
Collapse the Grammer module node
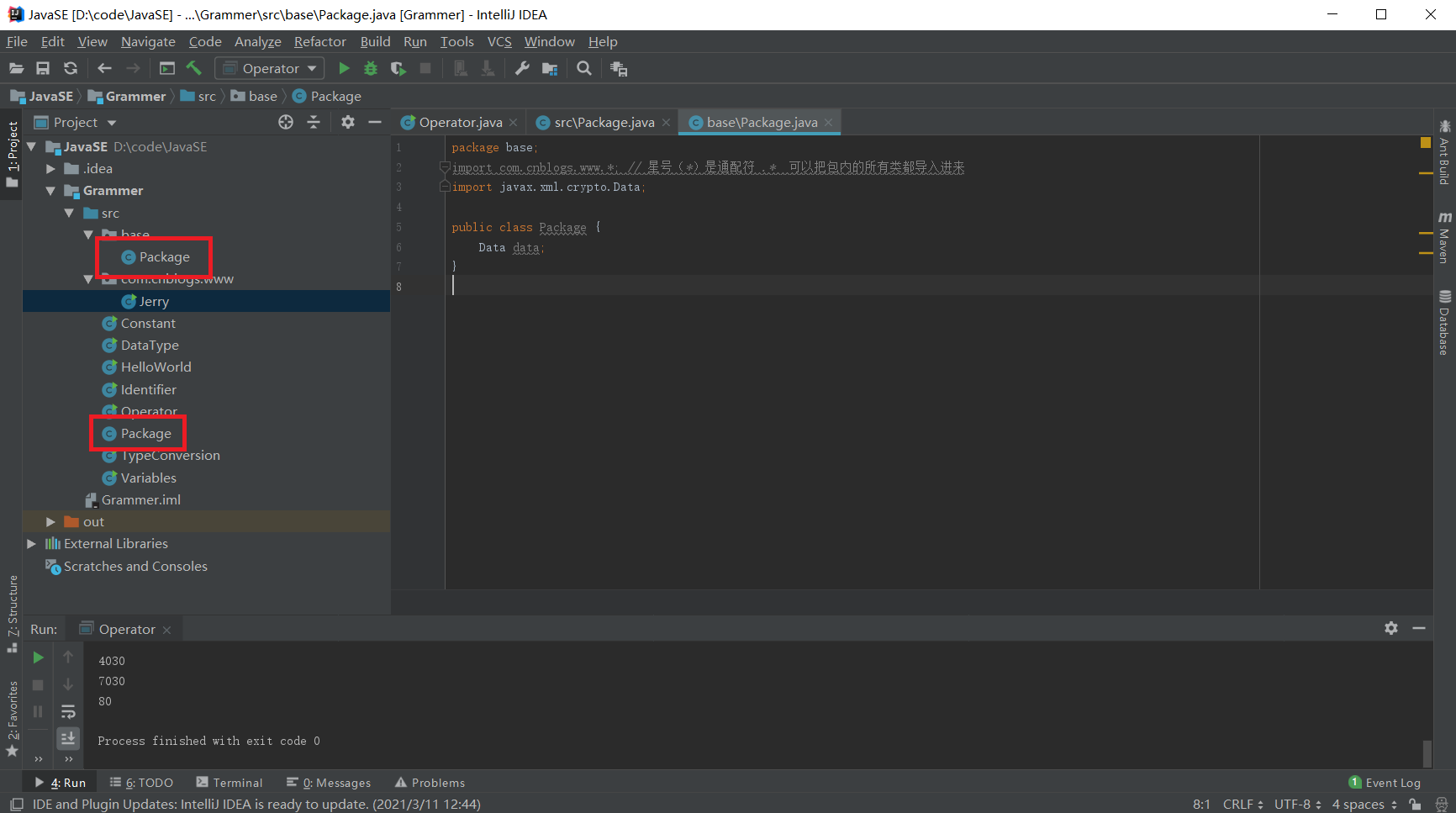[x=50, y=191]
